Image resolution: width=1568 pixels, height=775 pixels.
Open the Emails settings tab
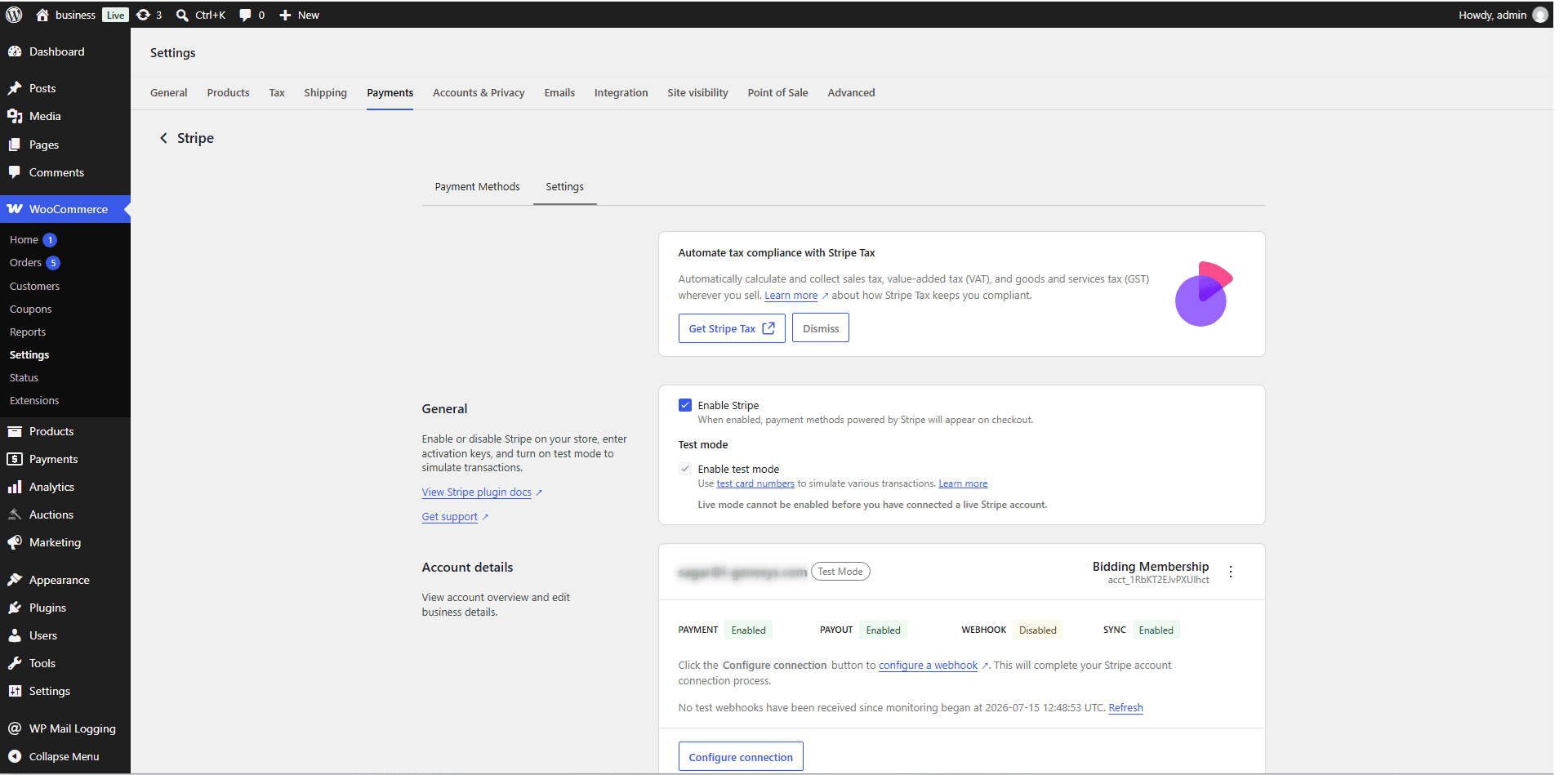(559, 92)
